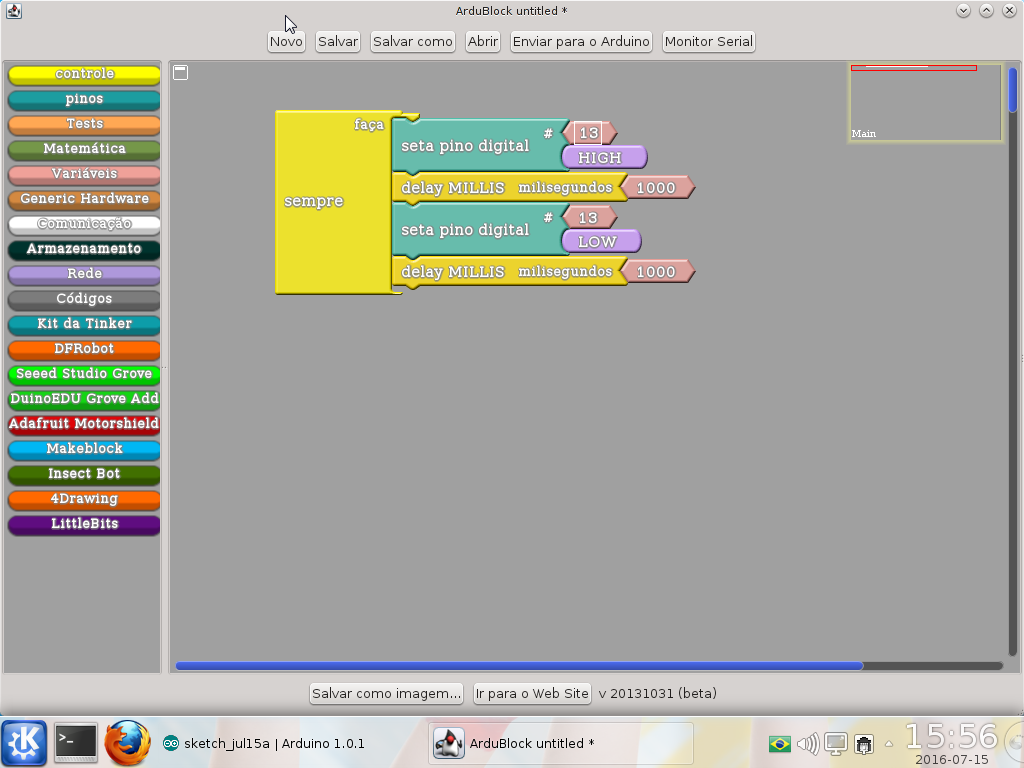The width and height of the screenshot is (1024, 768).
Task: Switch to sketch_jul15a Arduino taskbar window
Action: 264,743
